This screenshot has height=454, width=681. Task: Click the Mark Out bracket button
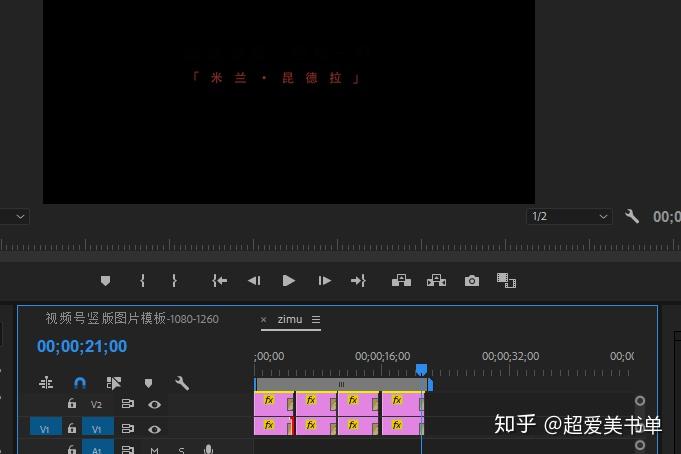pyautogui.click(x=174, y=281)
